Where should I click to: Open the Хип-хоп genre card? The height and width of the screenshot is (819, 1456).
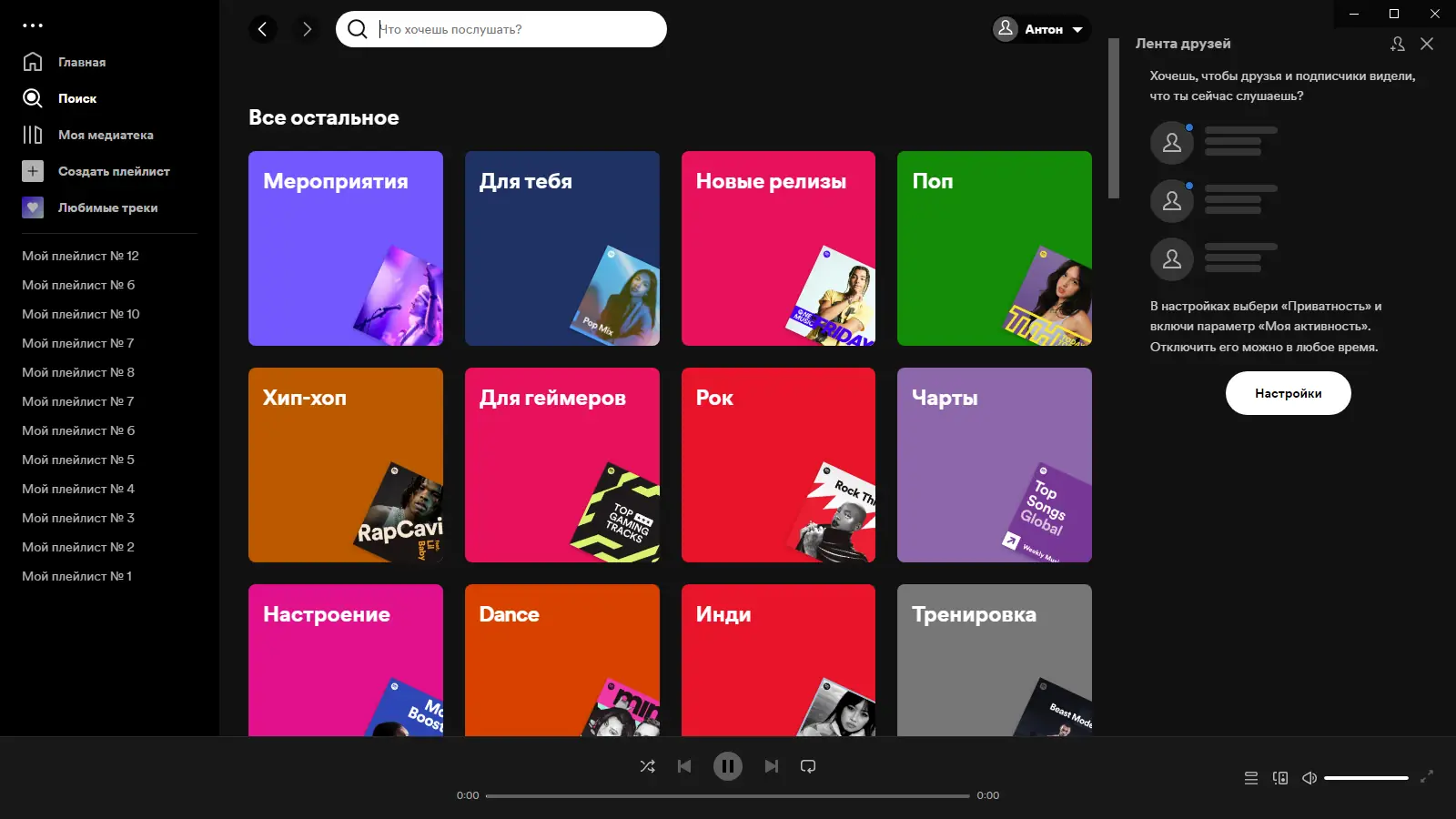346,465
